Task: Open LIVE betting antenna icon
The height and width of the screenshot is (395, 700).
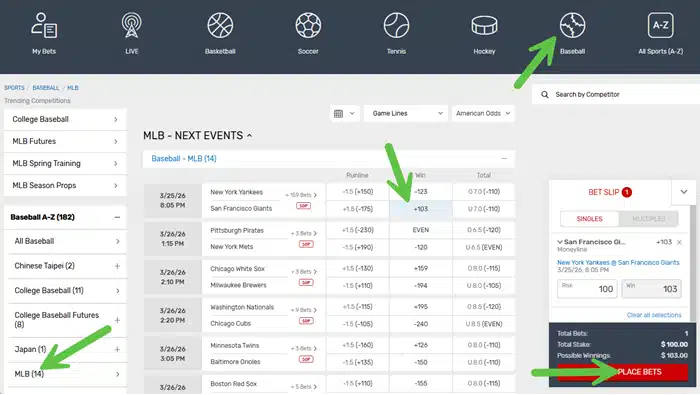Action: [132, 25]
